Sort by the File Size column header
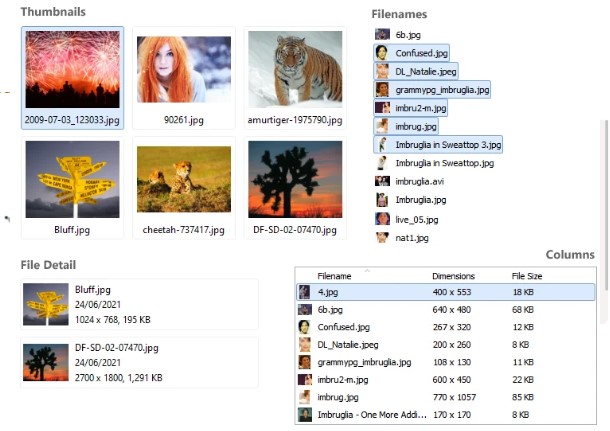This screenshot has width=610, height=431. [x=526, y=276]
